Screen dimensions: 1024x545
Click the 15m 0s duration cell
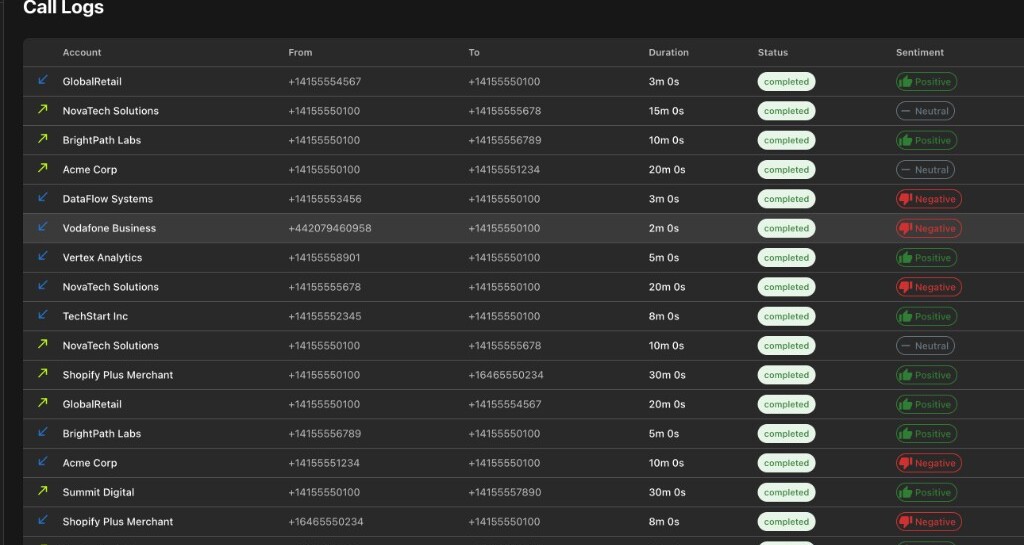666,111
